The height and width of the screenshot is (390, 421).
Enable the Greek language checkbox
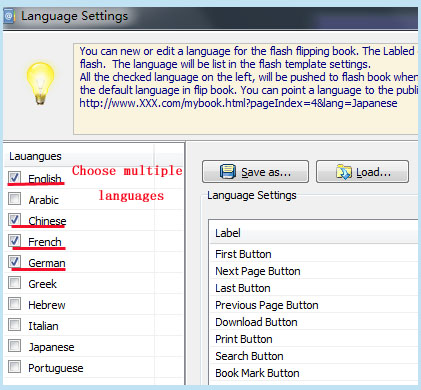coord(14,283)
